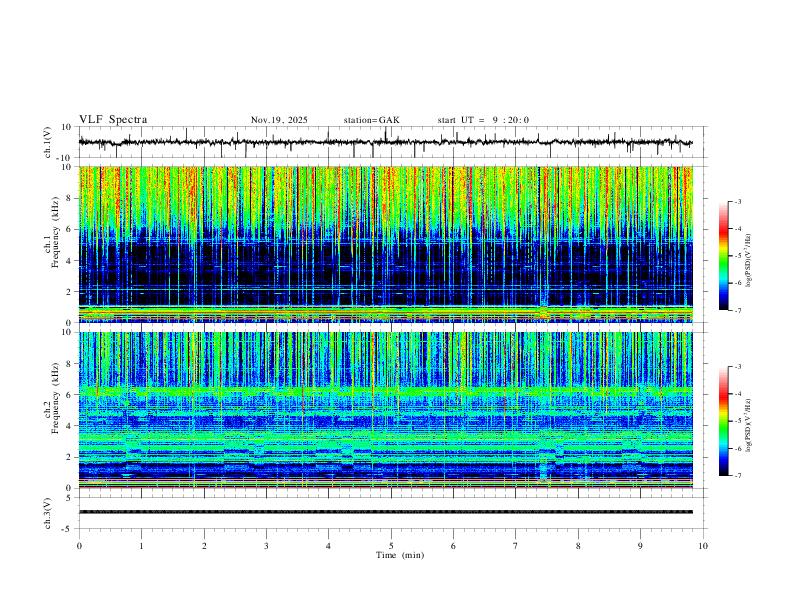Click the ch.3 voltage trace strip
The height and width of the screenshot is (612, 792).
pos(386,512)
